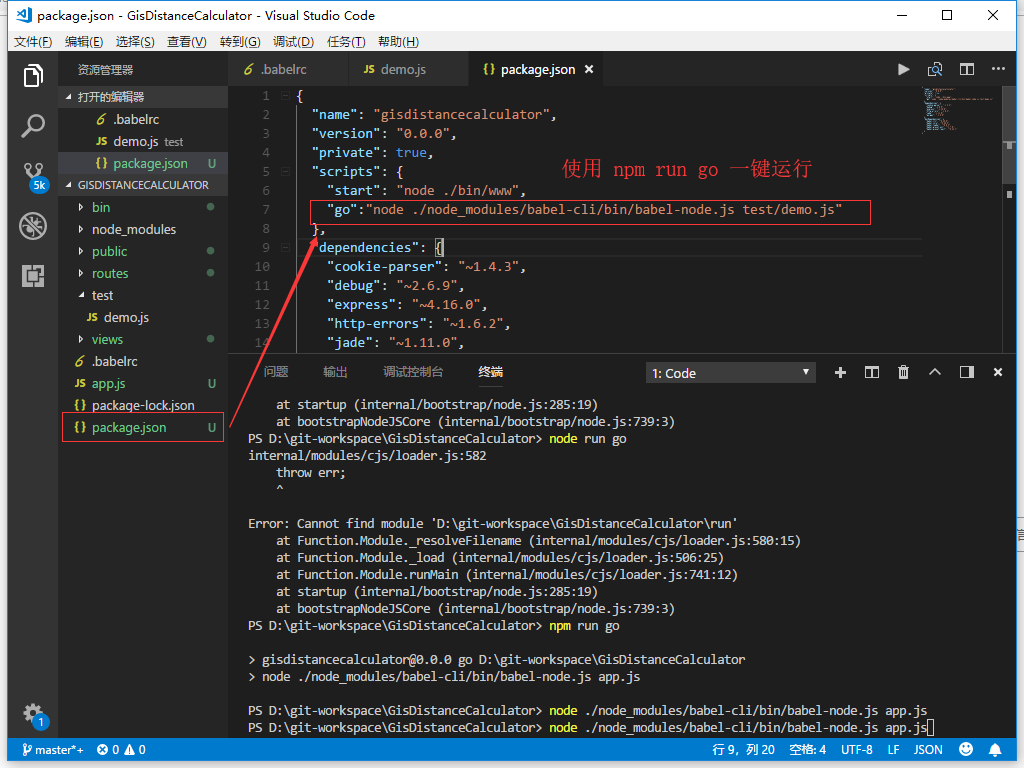Click the master branch indicator in status bar
This screenshot has height=768, width=1024.
click(x=53, y=750)
